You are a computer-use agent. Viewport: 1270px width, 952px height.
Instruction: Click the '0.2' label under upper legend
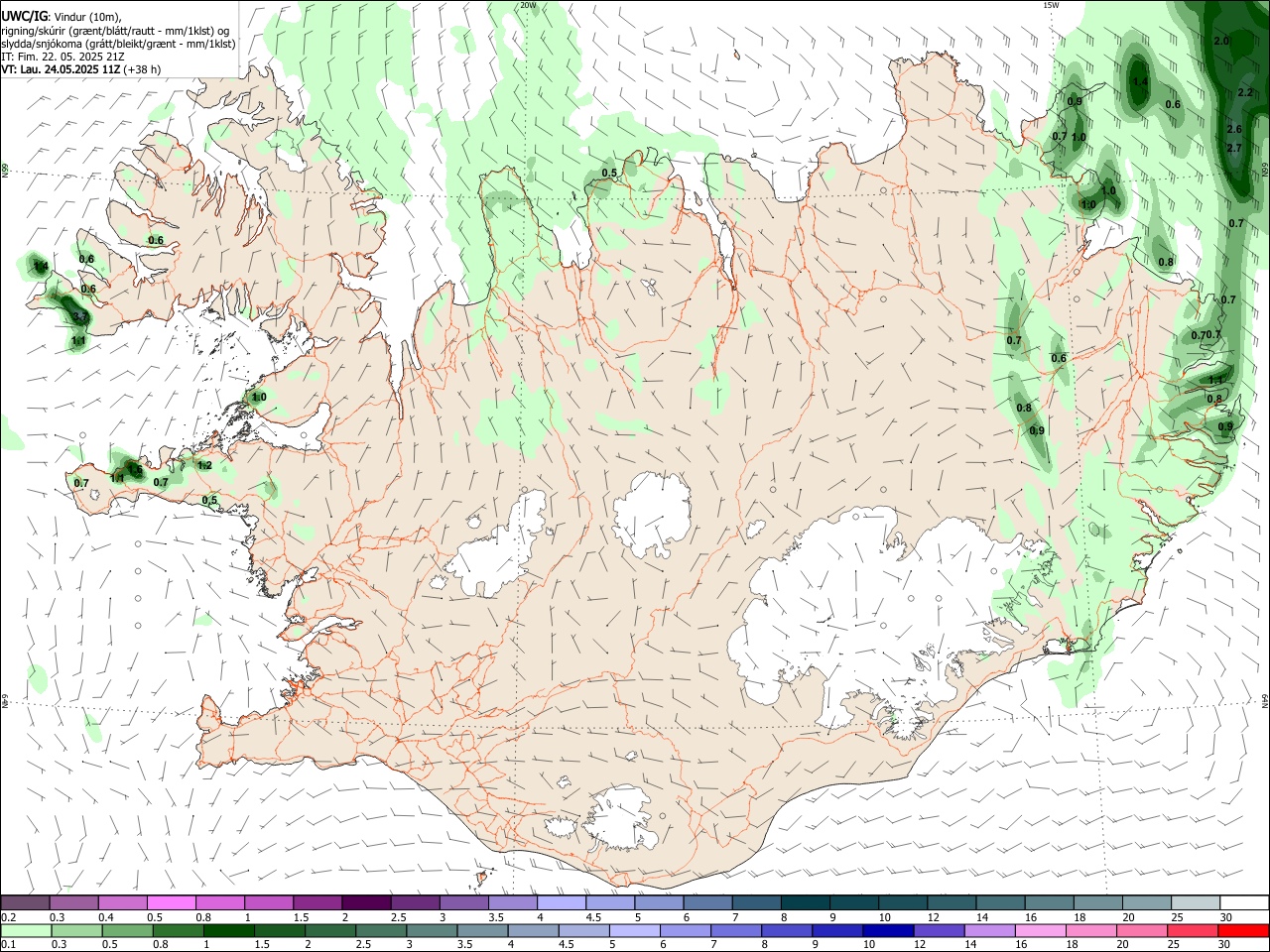coord(8,917)
